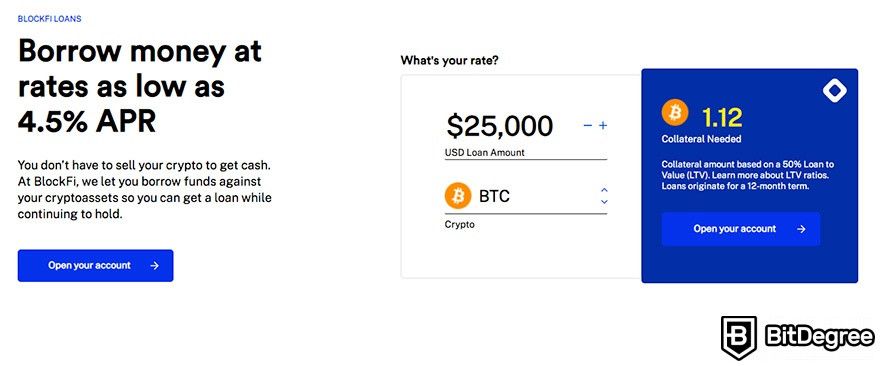
Task: Click the BitDegree shield logo icon
Action: click(x=739, y=337)
